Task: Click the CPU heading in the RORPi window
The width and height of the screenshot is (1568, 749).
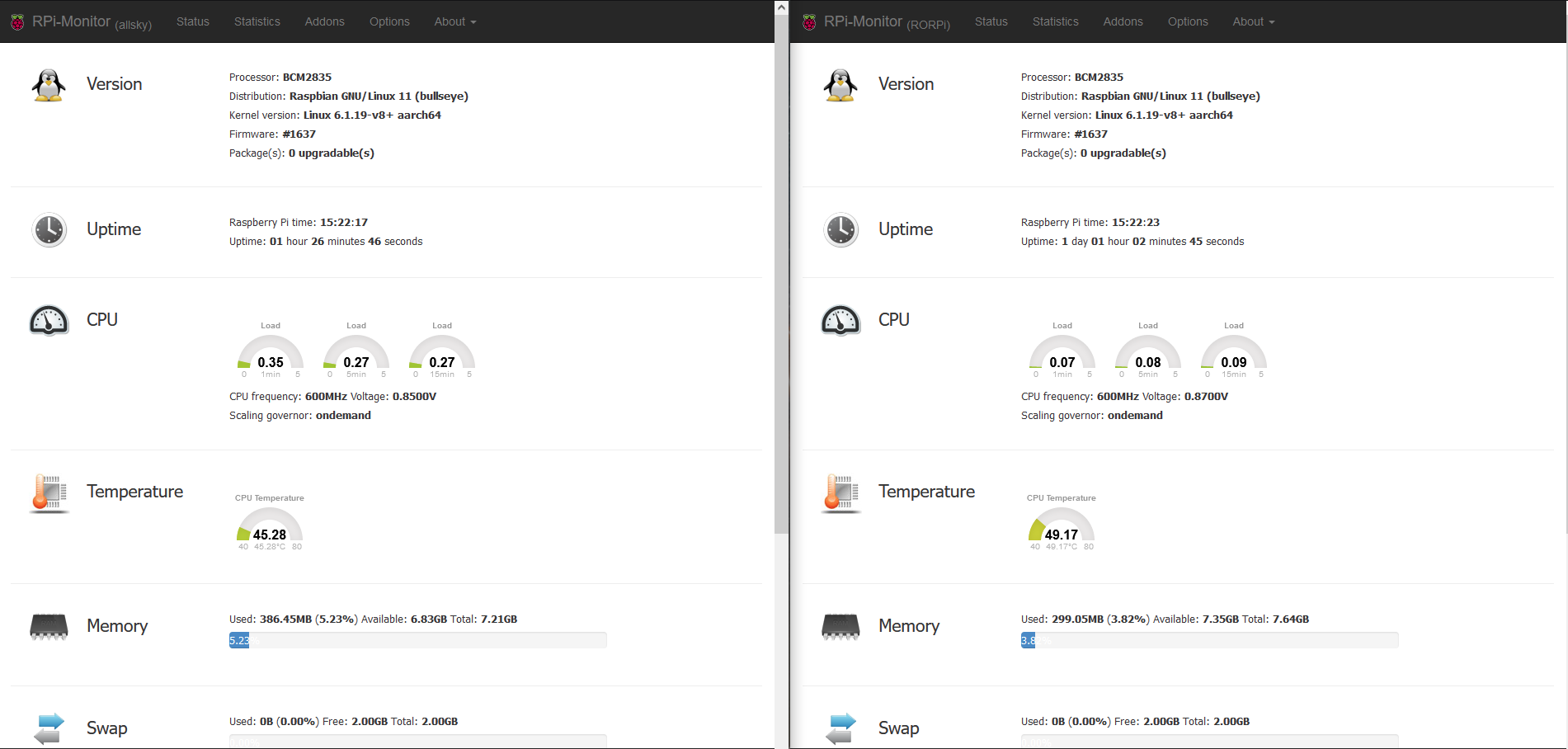Action: [x=894, y=319]
